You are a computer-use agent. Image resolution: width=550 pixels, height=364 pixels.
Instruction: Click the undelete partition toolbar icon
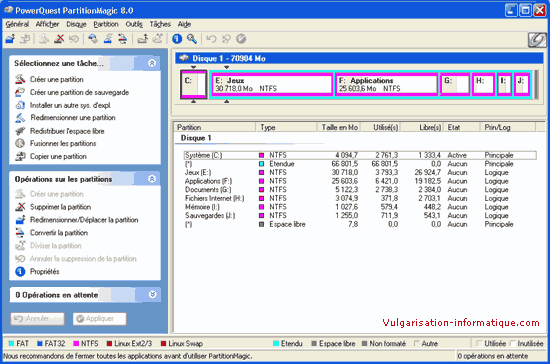(x=74, y=39)
